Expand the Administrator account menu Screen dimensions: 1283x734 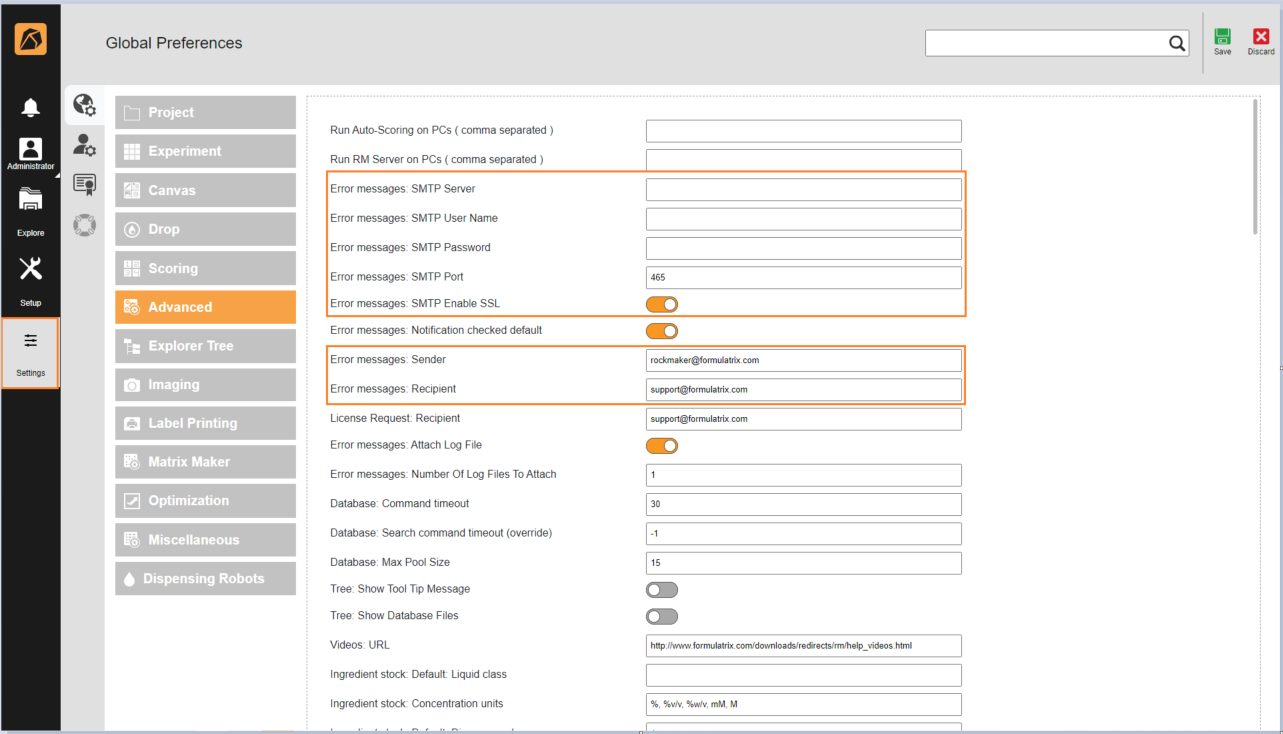tap(31, 154)
